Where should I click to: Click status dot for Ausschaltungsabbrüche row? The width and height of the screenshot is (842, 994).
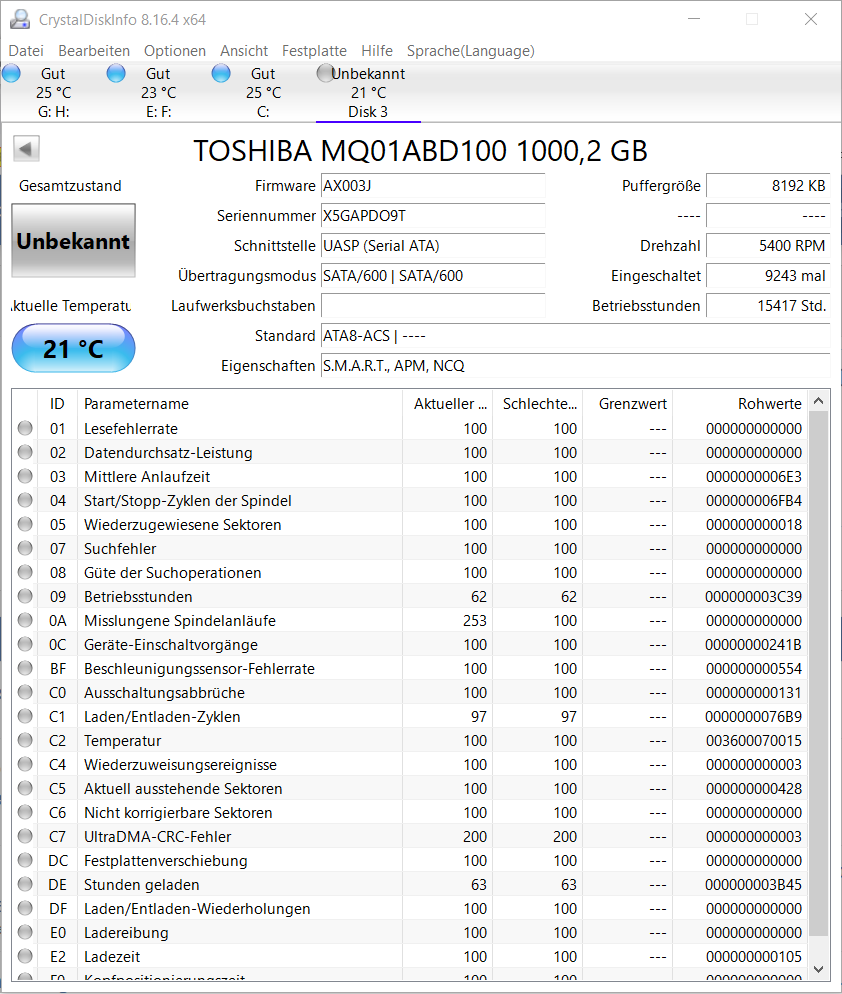[25, 692]
